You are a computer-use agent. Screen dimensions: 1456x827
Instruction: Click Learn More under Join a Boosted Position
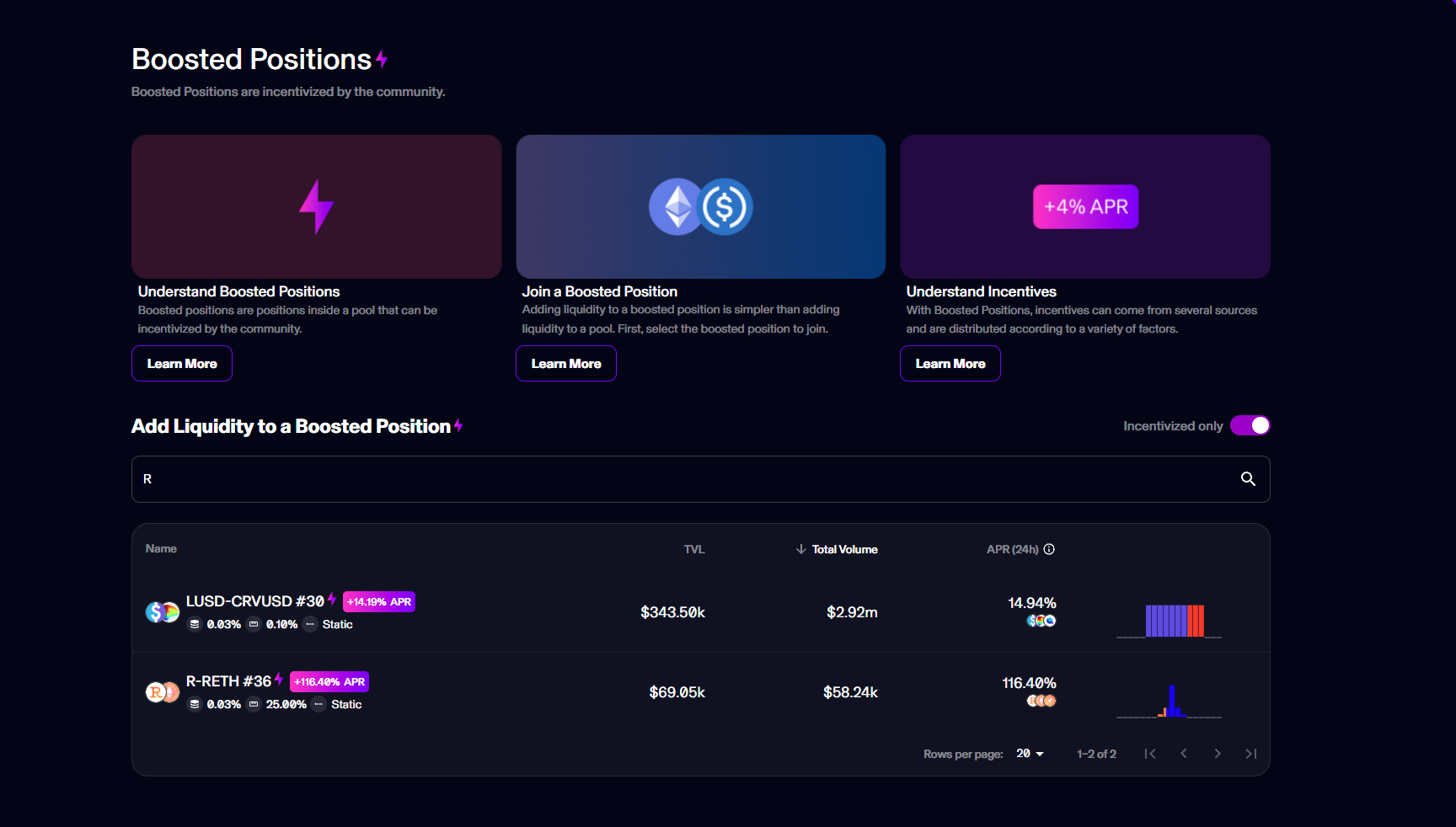[566, 364]
